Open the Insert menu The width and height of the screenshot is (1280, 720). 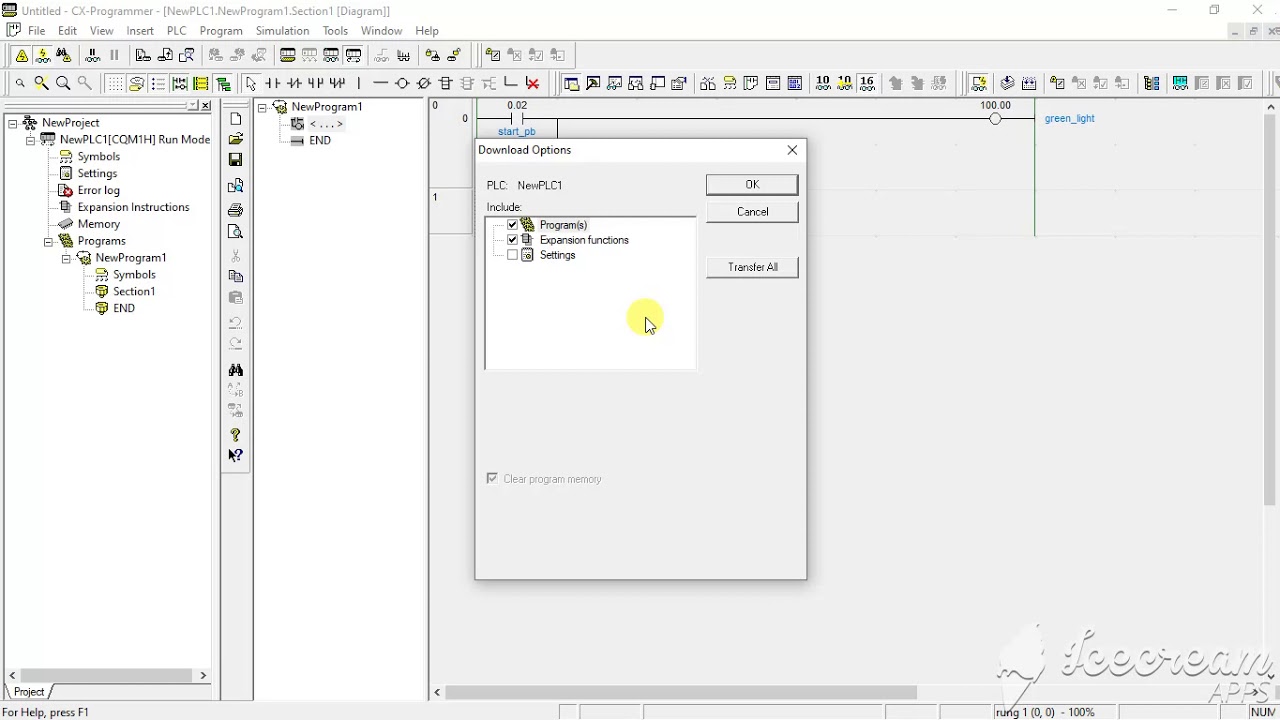pos(140,31)
